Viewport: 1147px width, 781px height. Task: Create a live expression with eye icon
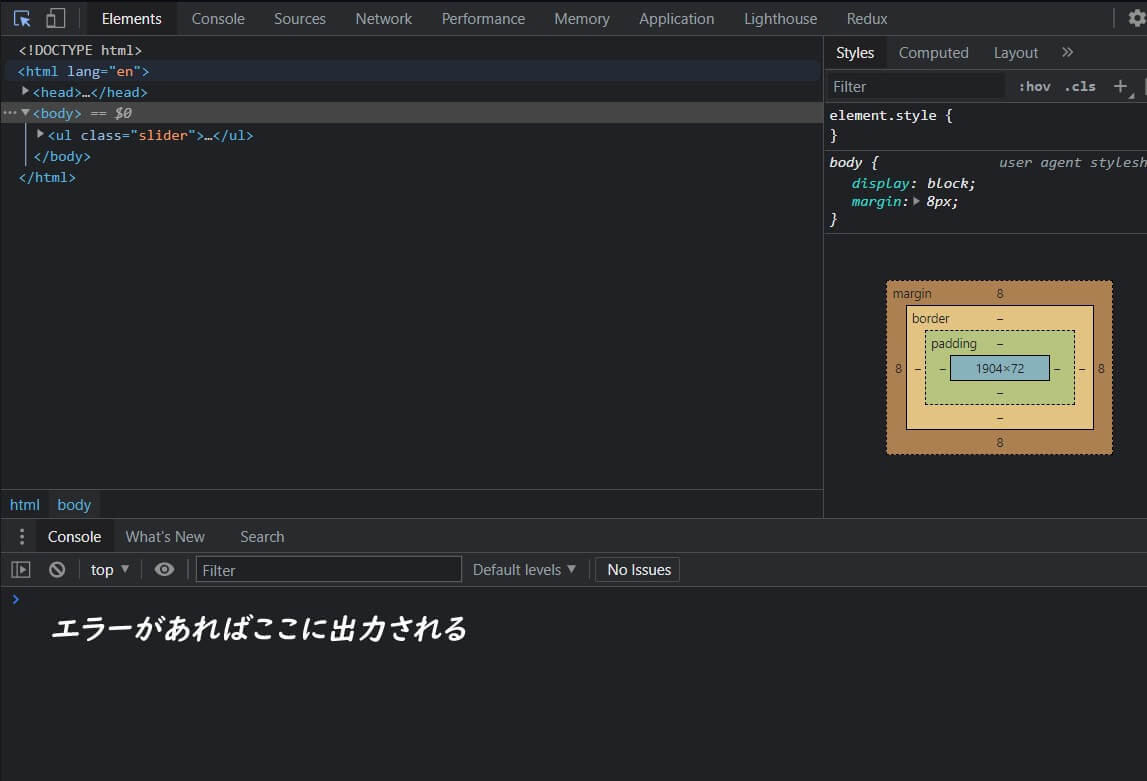pyautogui.click(x=165, y=570)
